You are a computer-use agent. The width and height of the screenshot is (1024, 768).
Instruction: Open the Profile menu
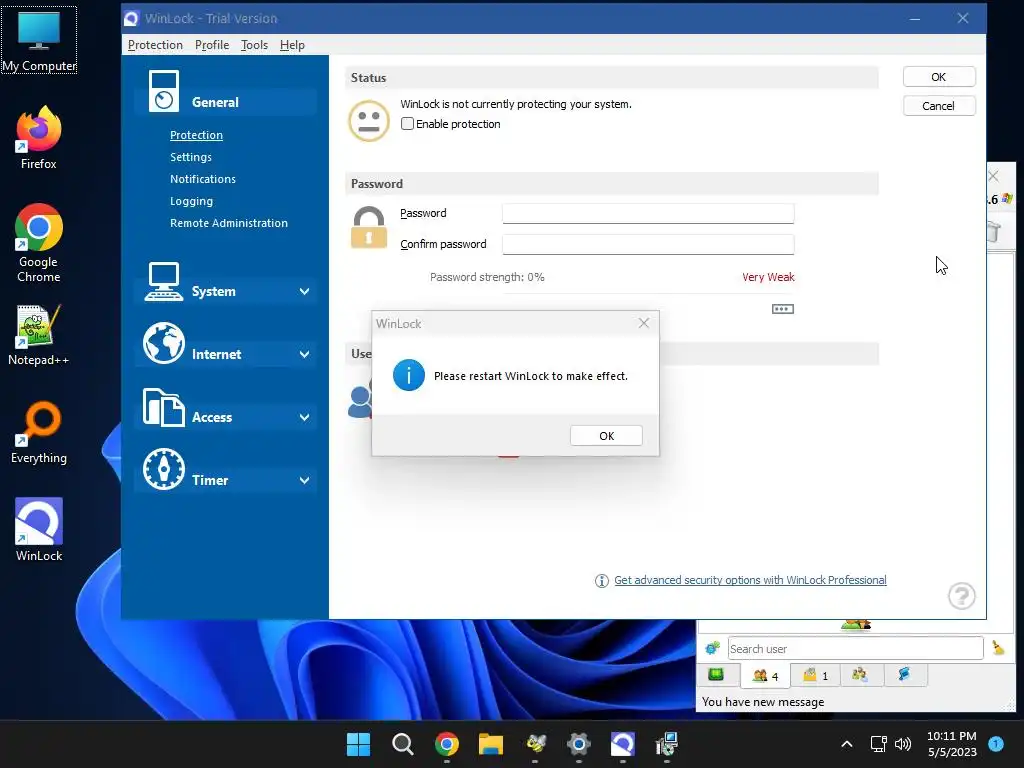(212, 44)
